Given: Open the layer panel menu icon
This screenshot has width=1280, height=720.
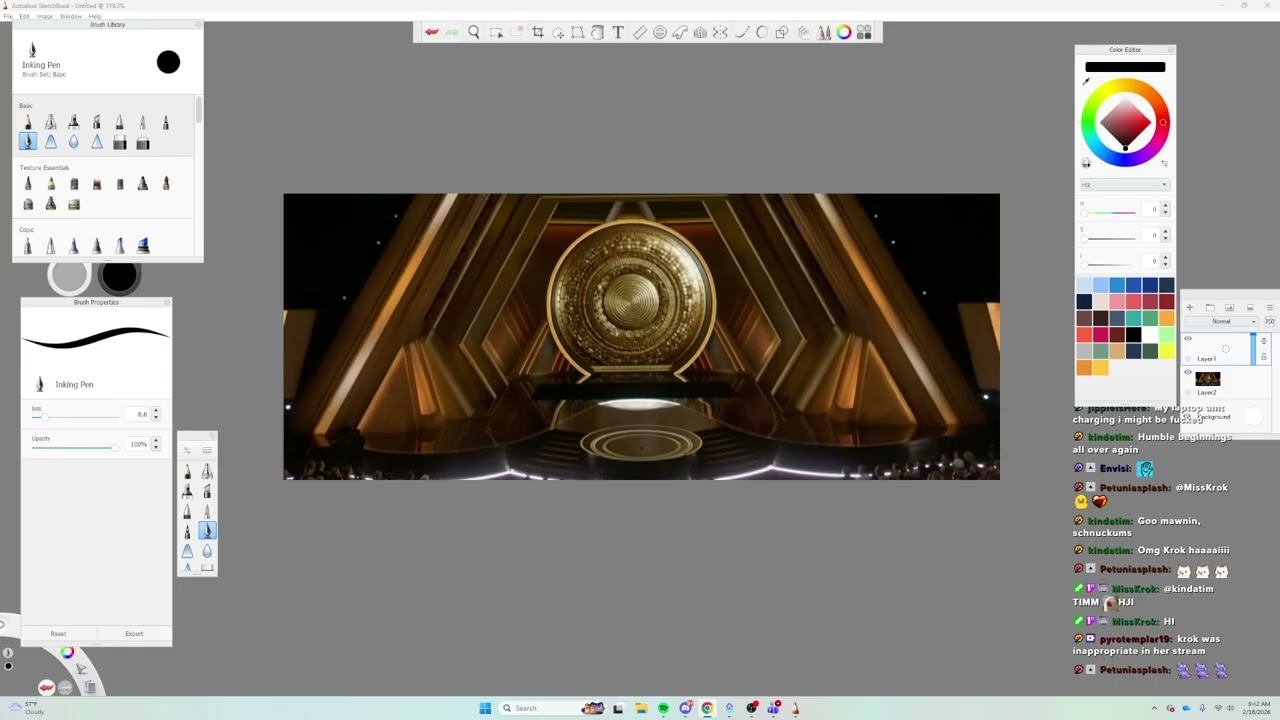Looking at the screenshot, I should [x=1270, y=308].
